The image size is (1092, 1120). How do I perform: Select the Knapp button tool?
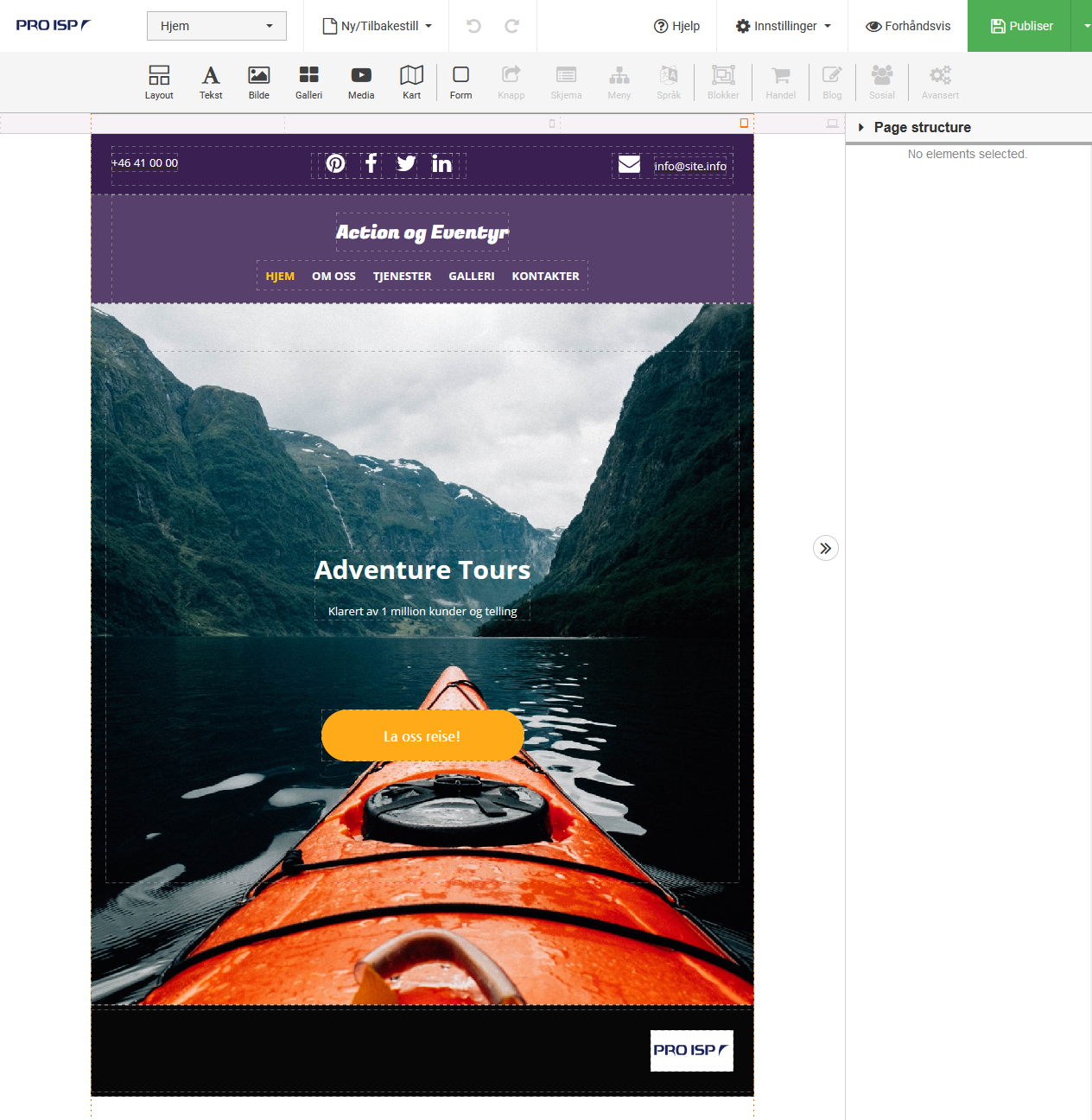point(511,83)
